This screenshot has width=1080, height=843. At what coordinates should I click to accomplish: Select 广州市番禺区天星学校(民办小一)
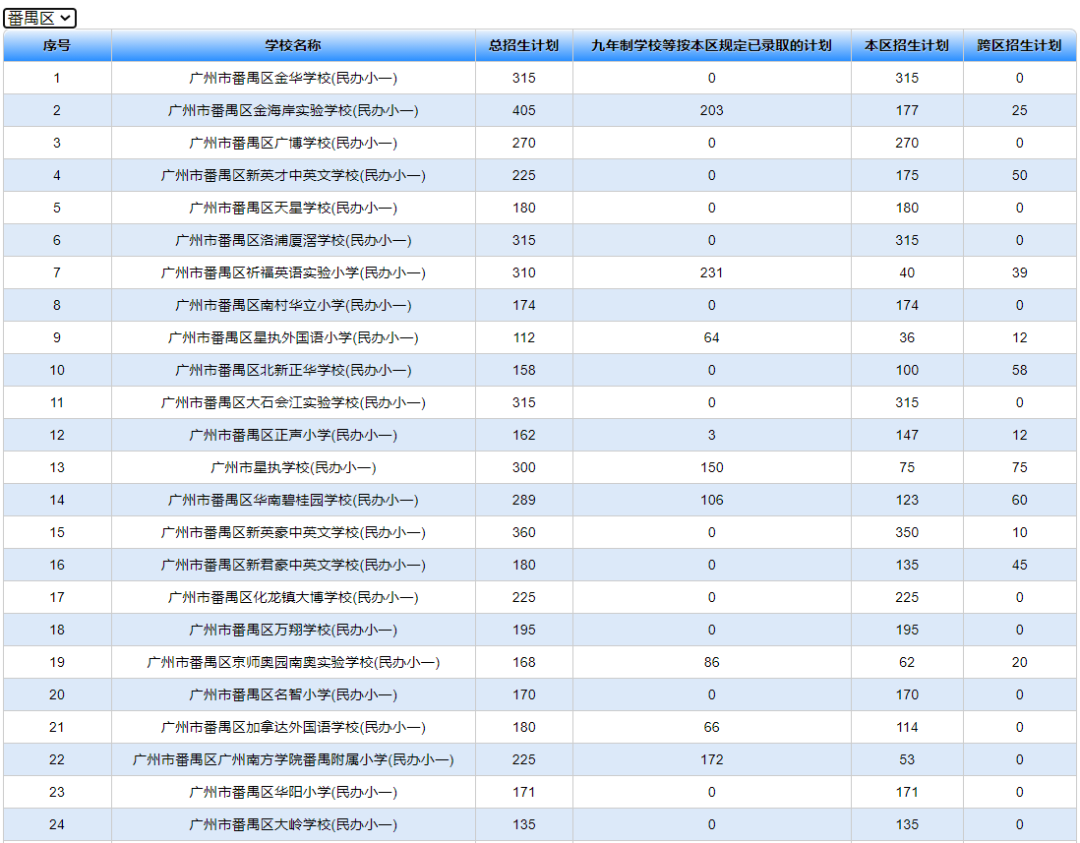point(293,208)
